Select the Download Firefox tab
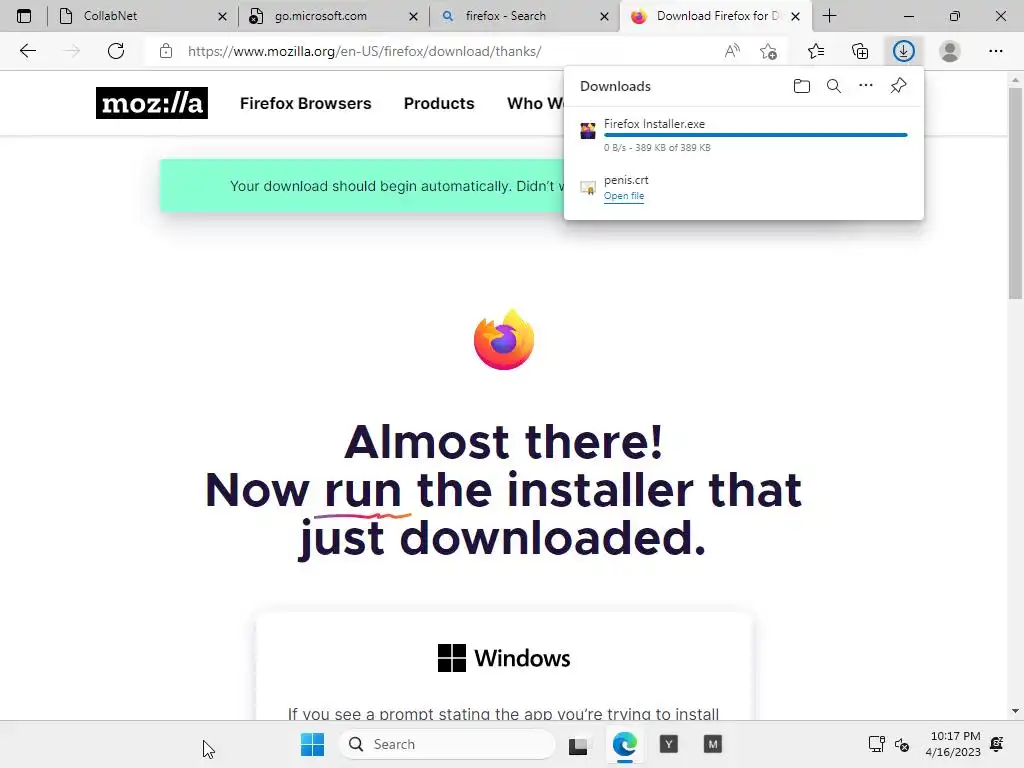 coord(716,16)
